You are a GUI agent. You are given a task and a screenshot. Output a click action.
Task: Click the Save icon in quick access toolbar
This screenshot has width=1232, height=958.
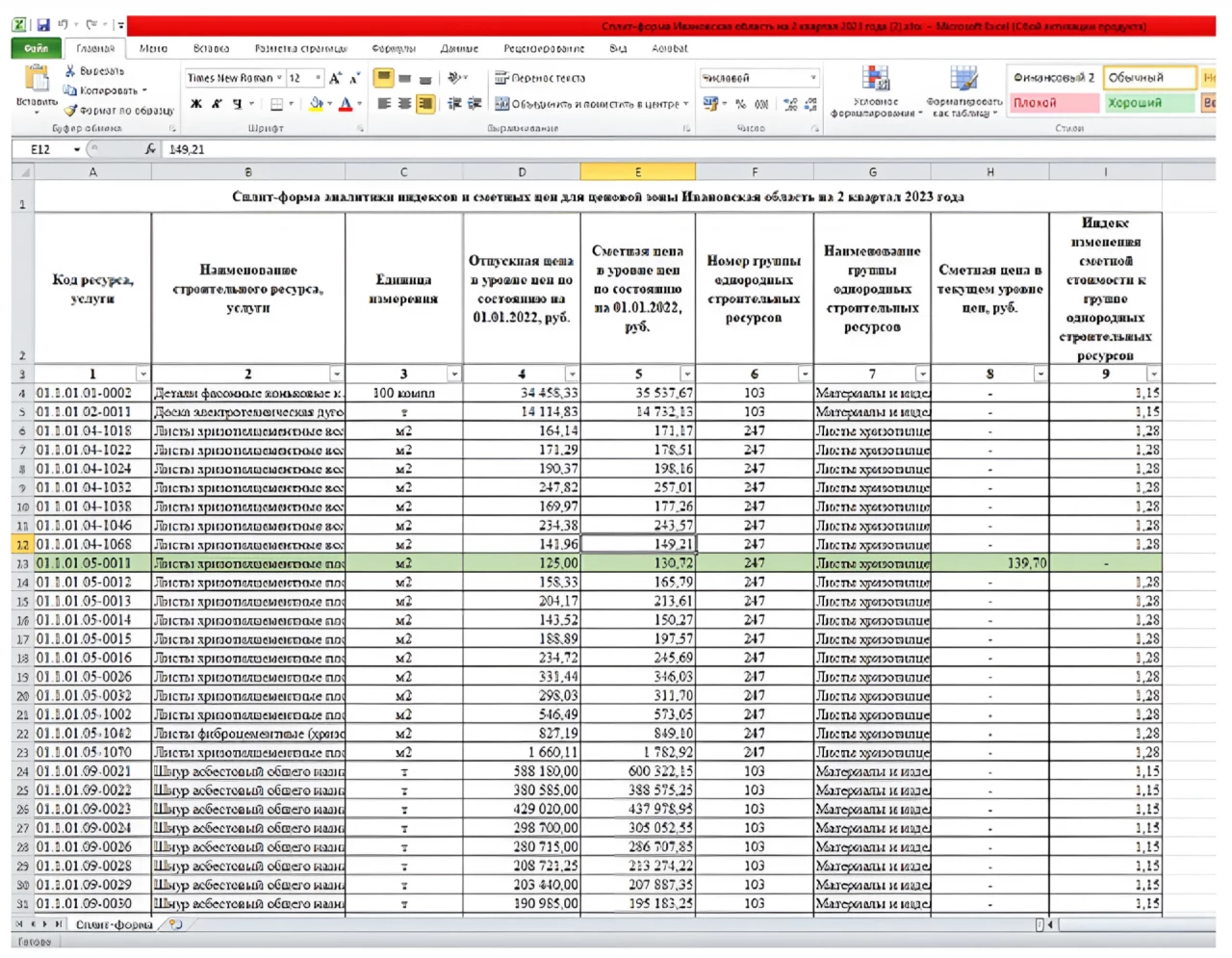pyautogui.click(x=42, y=24)
